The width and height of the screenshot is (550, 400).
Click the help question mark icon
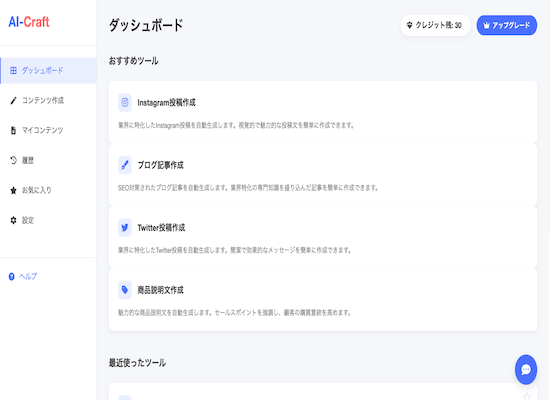[x=12, y=277]
